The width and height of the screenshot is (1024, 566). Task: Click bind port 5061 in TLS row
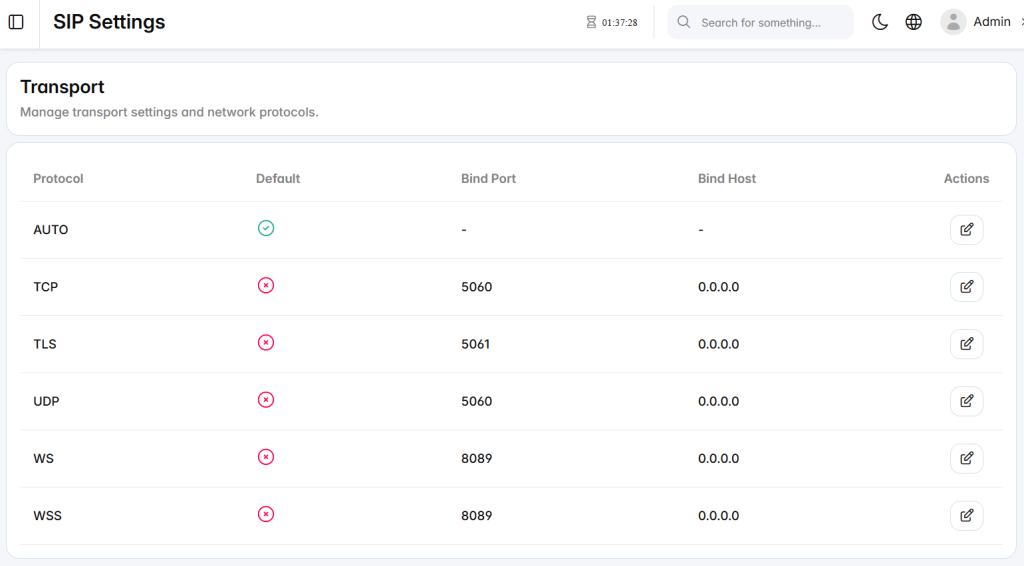click(x=475, y=344)
